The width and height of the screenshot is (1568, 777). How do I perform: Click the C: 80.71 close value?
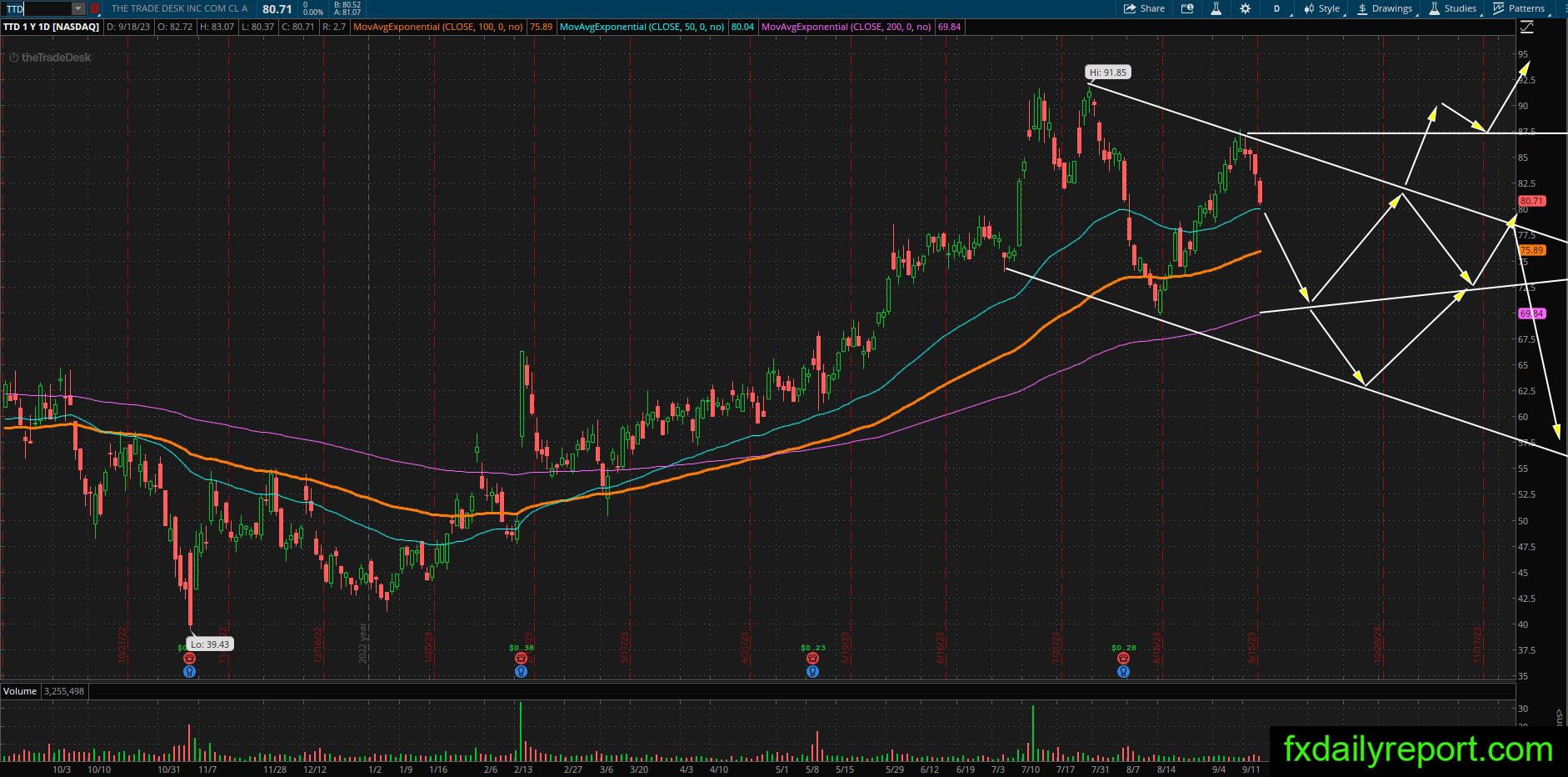(x=297, y=27)
